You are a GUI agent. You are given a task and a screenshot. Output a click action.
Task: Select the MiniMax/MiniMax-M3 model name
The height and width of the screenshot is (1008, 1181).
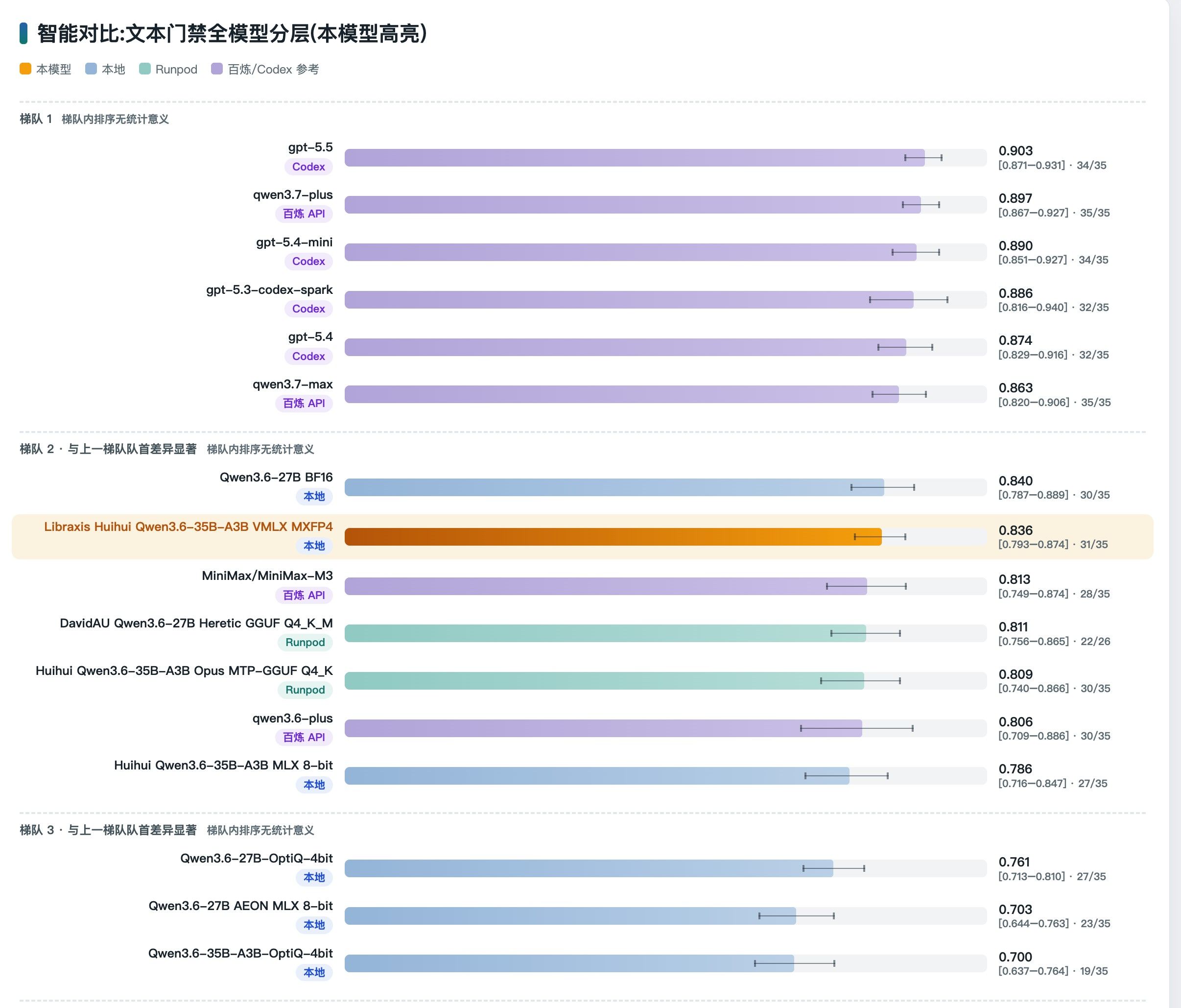click(x=267, y=576)
